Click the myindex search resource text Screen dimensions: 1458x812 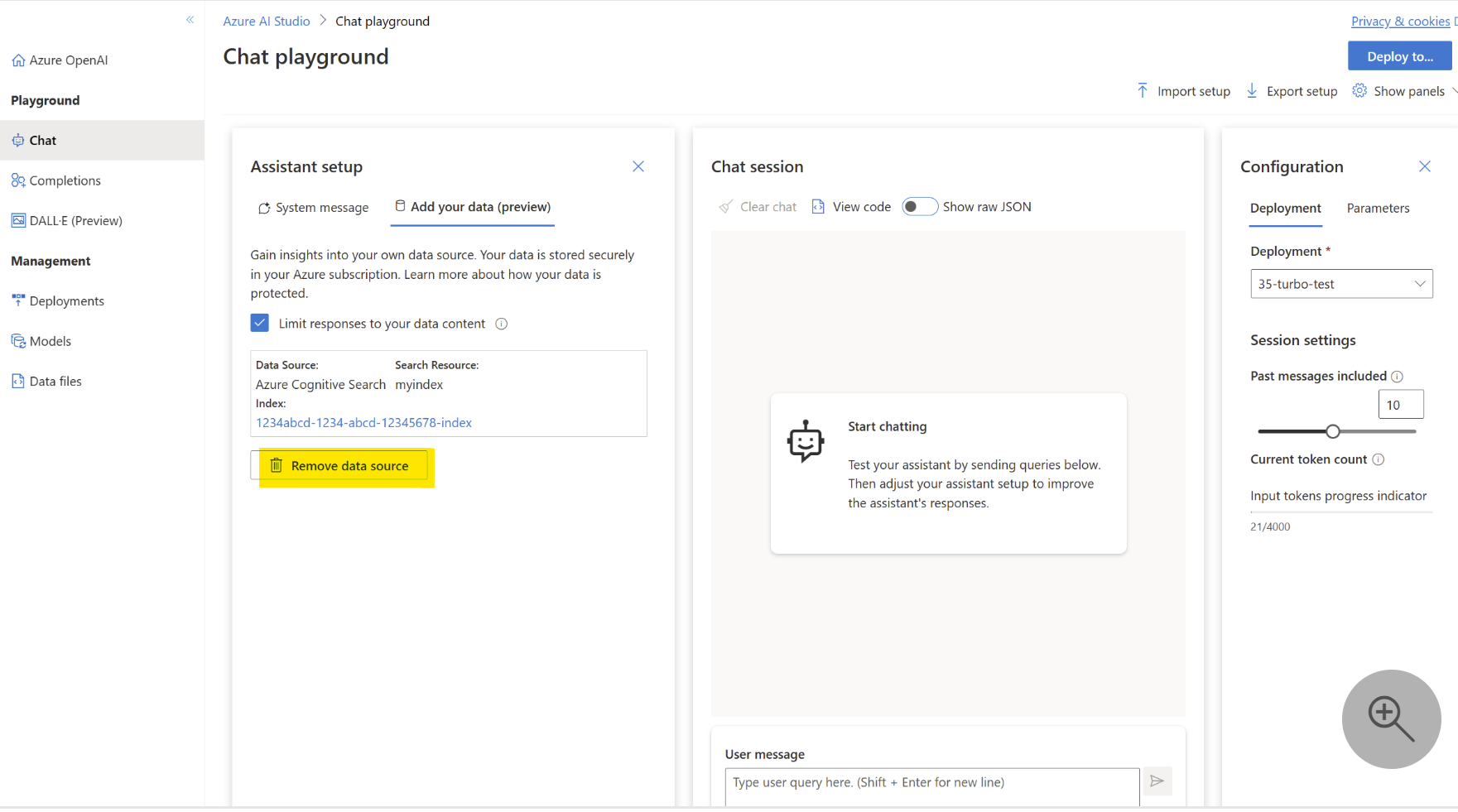[x=419, y=385]
